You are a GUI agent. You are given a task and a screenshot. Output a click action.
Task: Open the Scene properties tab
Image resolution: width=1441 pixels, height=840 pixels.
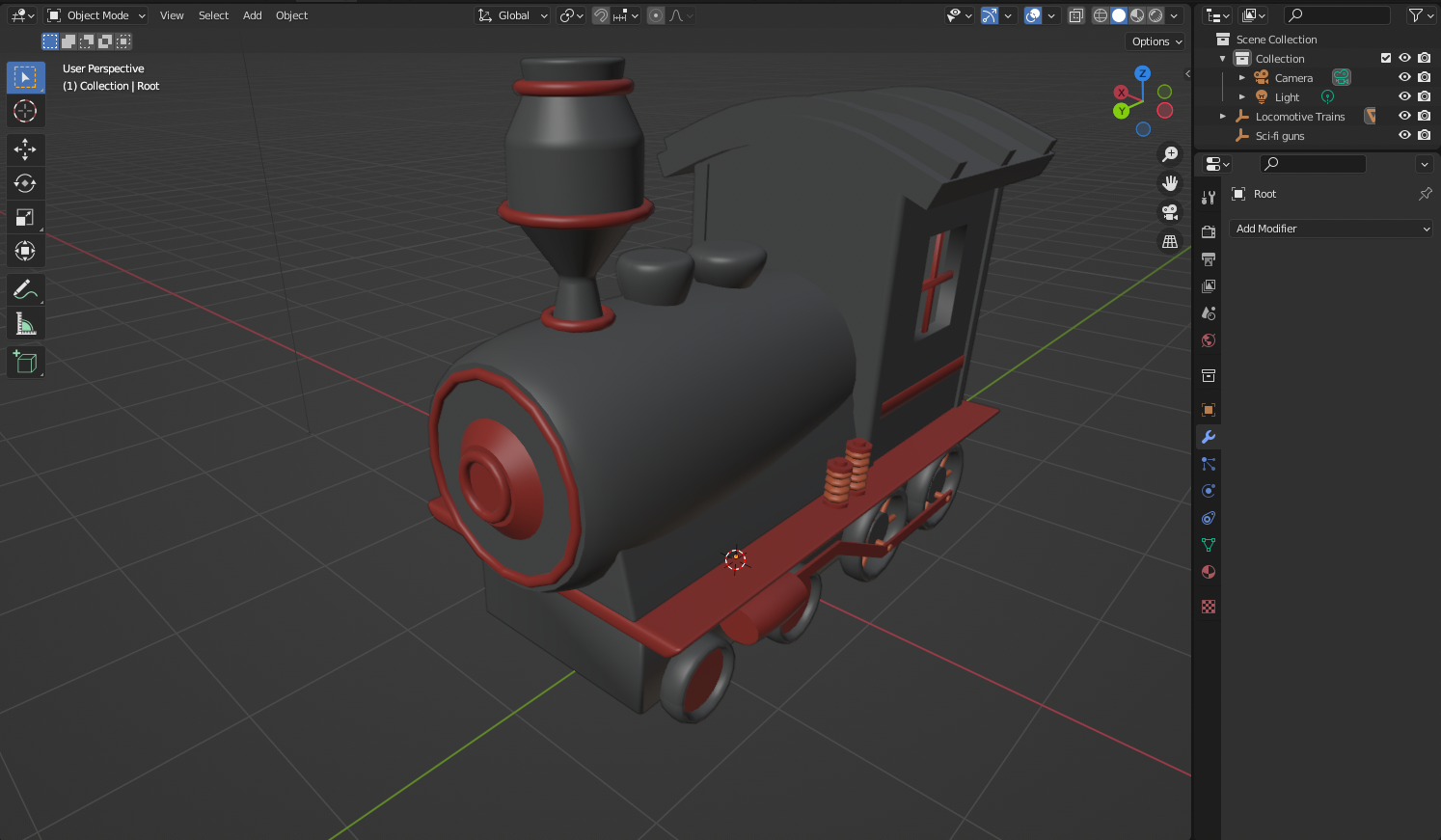click(1209, 312)
